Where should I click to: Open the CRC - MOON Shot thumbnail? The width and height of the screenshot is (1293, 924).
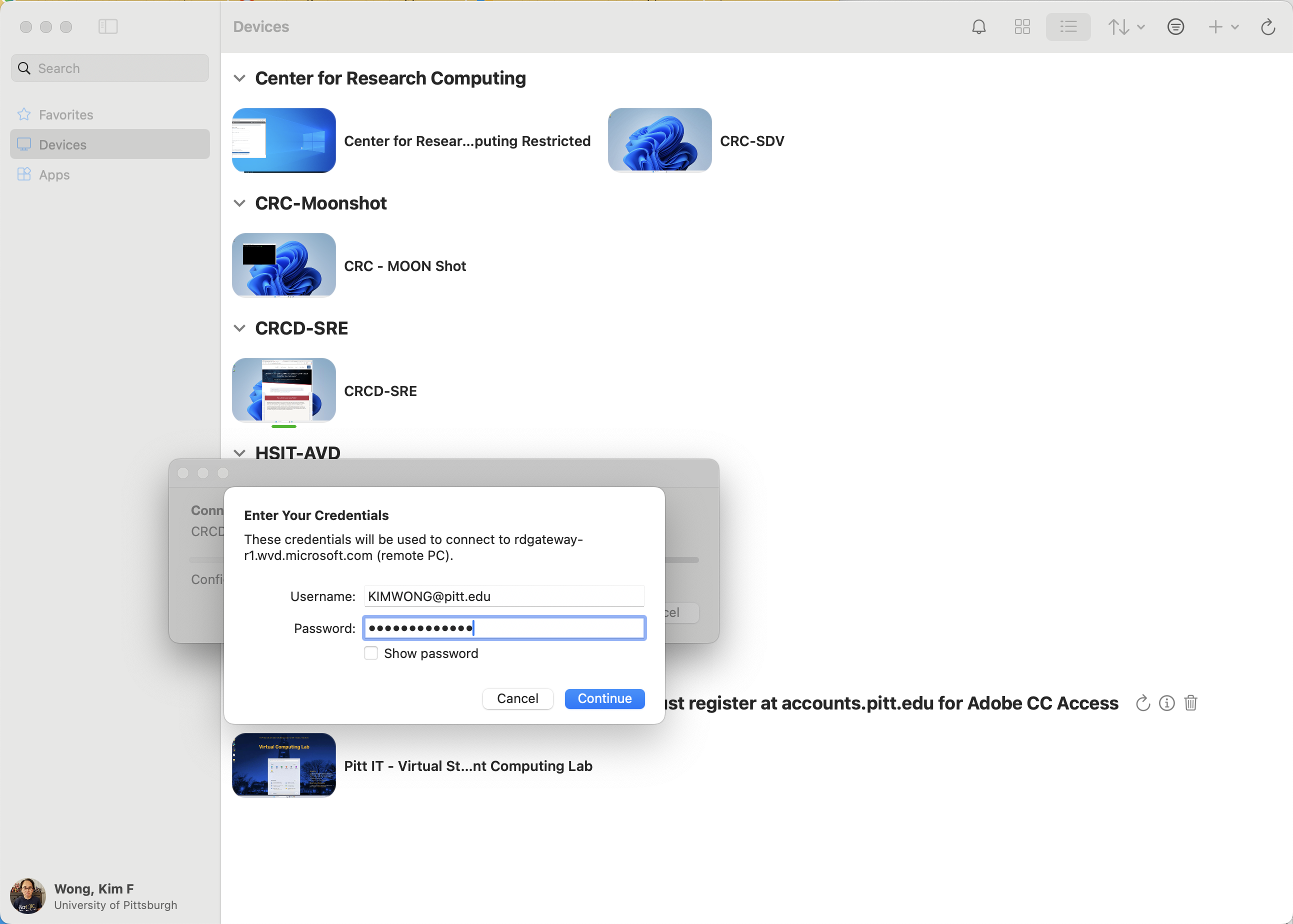click(284, 265)
